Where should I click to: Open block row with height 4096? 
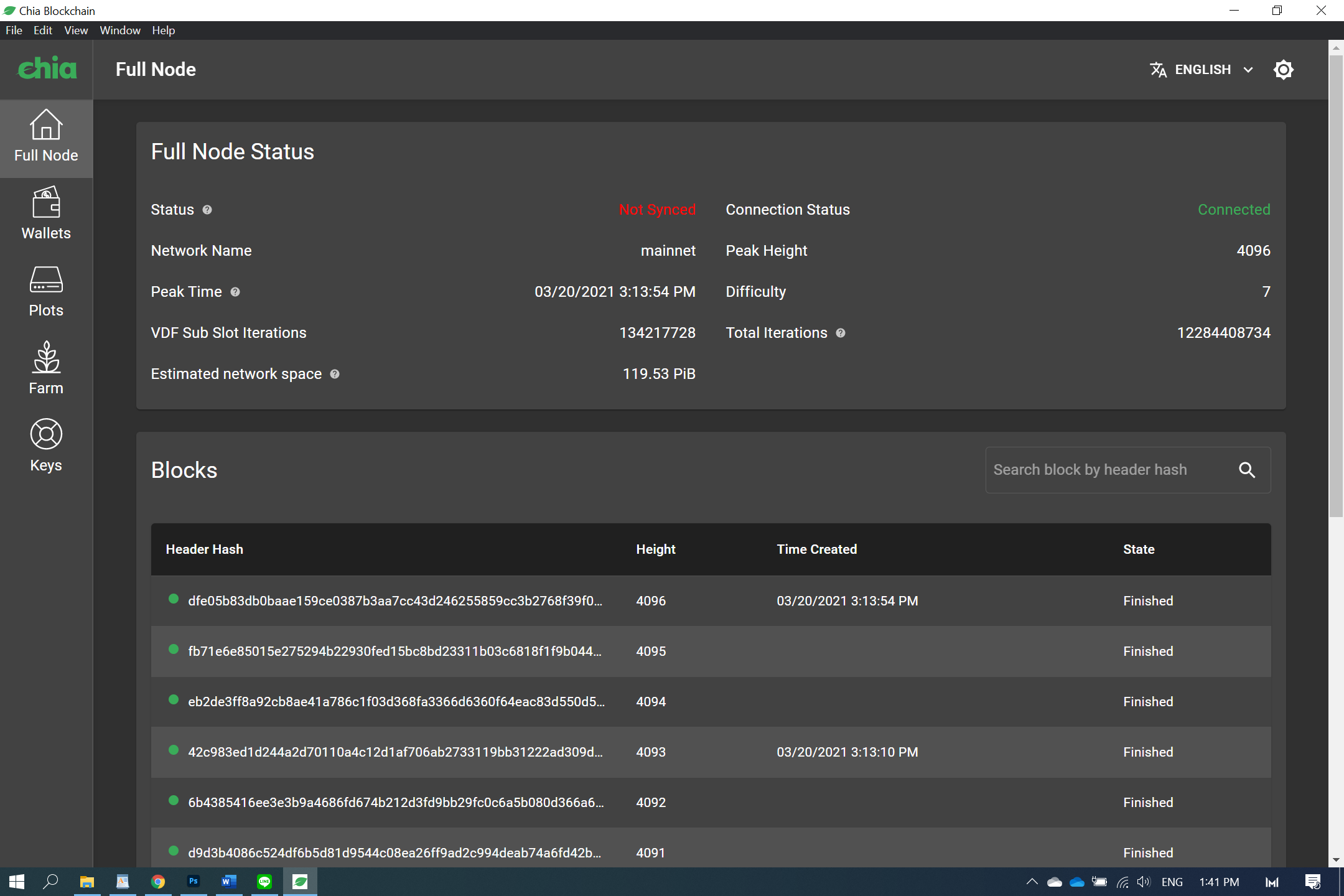coord(711,601)
